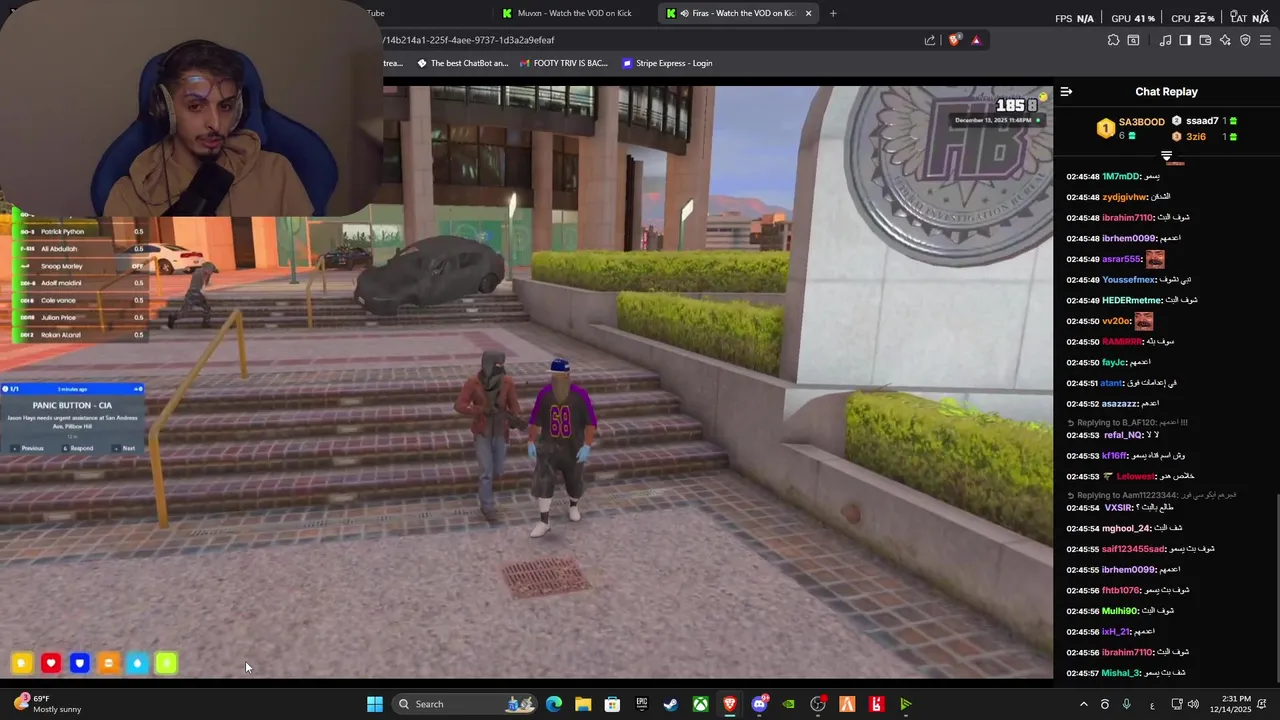Click username RAMIRRR in chat

coord(1122,342)
